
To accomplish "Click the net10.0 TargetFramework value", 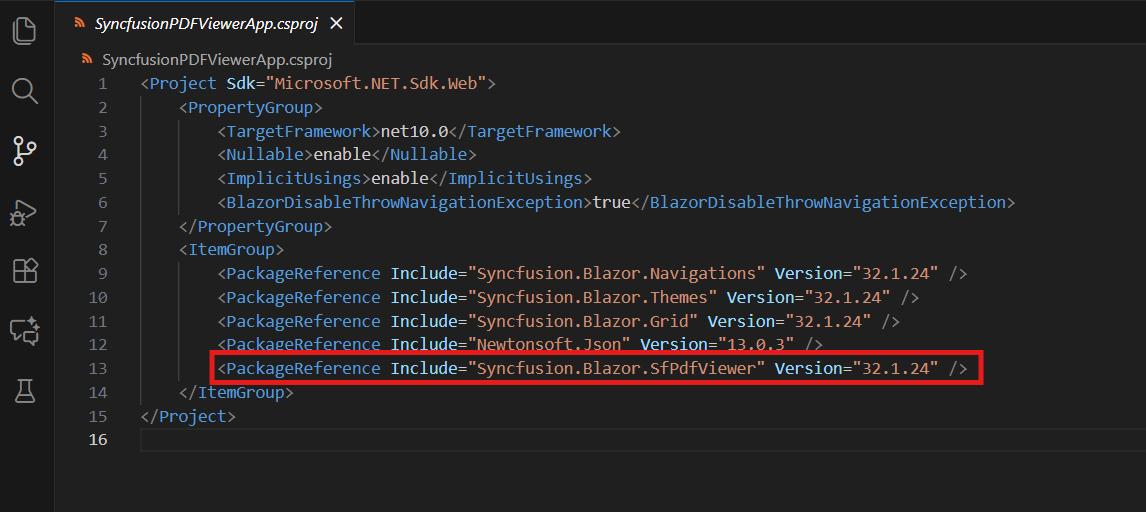I will 414,131.
